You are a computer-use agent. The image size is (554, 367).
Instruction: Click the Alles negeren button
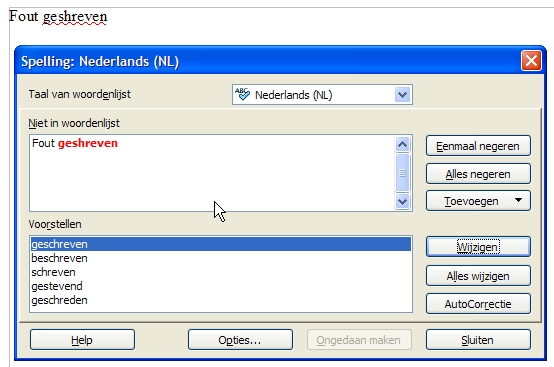pos(478,174)
